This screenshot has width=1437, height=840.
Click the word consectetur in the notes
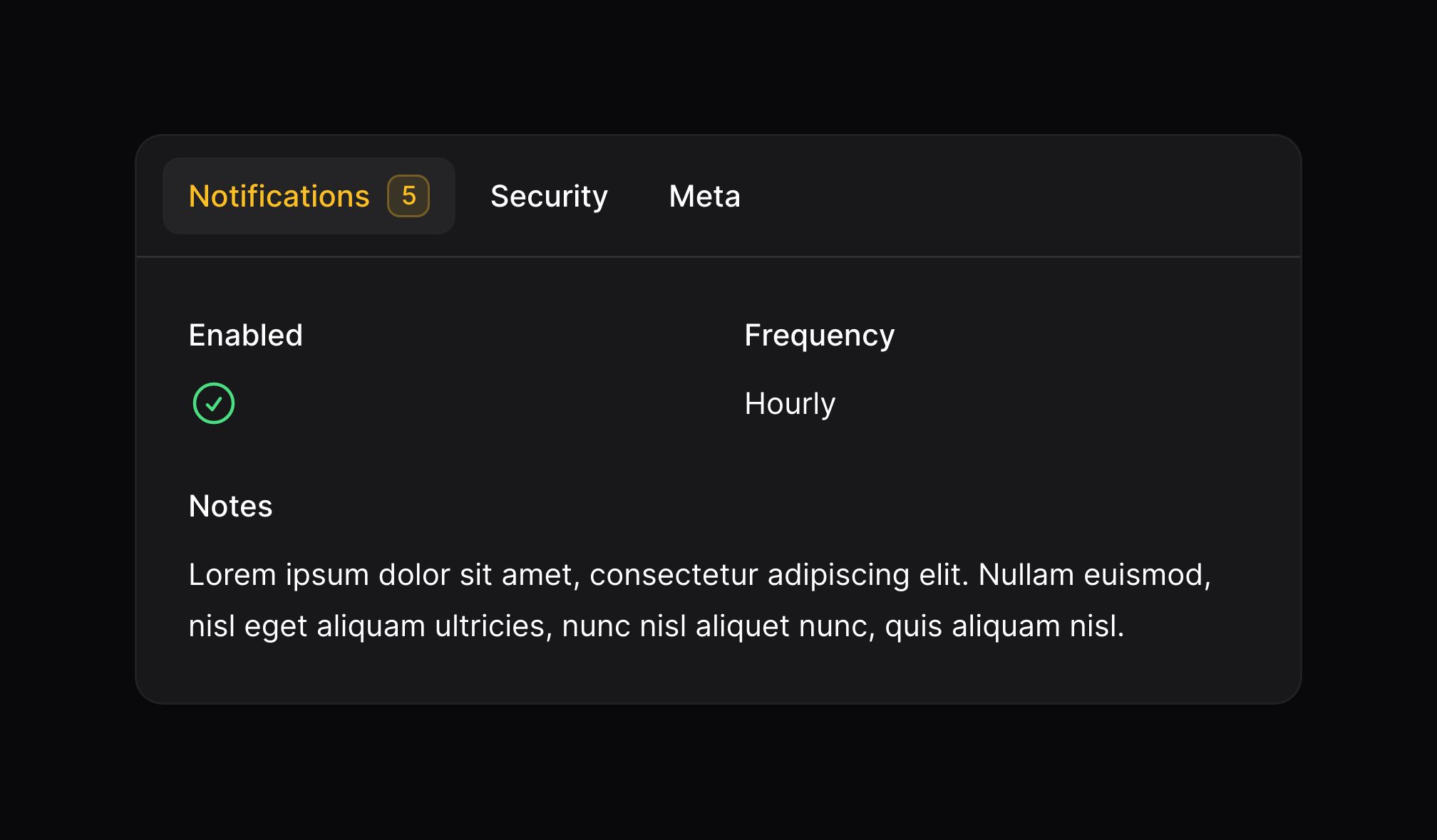tap(674, 575)
